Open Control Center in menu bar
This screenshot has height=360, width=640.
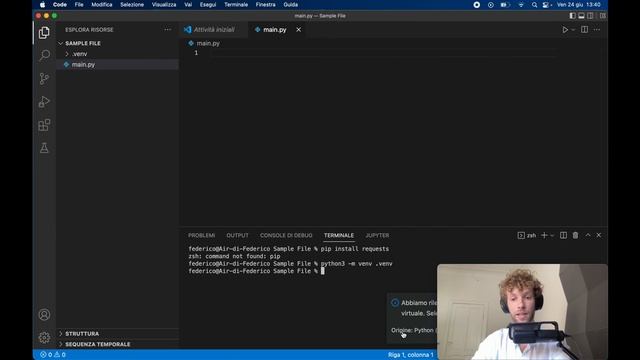point(546,5)
